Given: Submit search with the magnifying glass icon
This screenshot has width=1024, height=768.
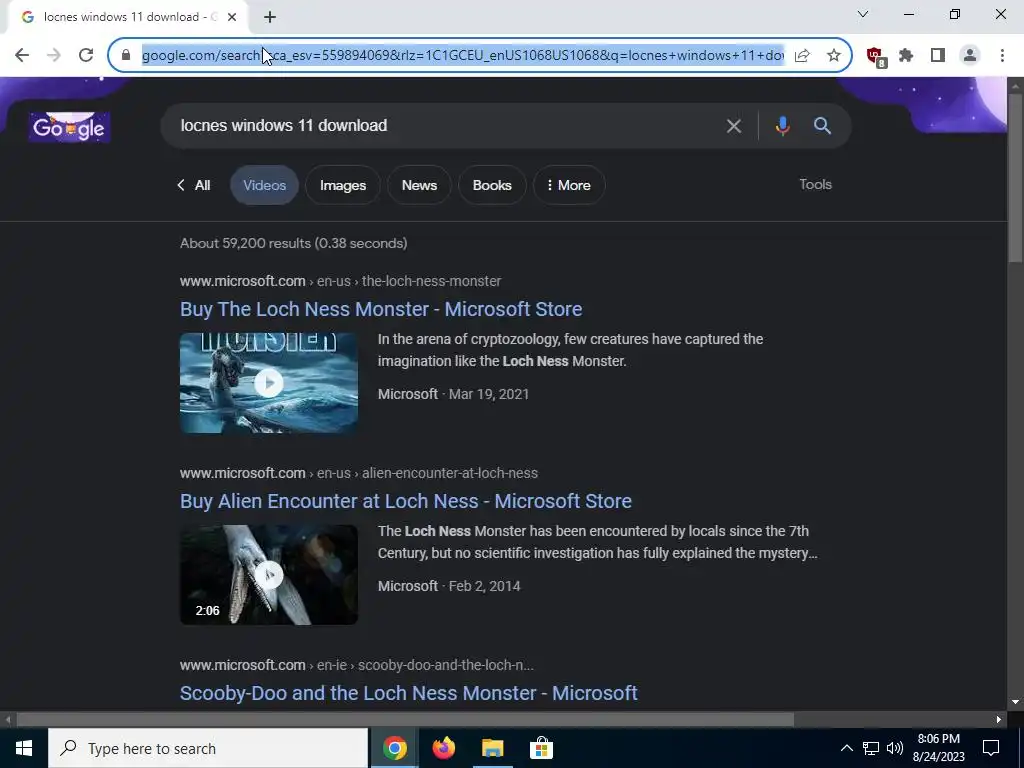Looking at the screenshot, I should tap(822, 125).
